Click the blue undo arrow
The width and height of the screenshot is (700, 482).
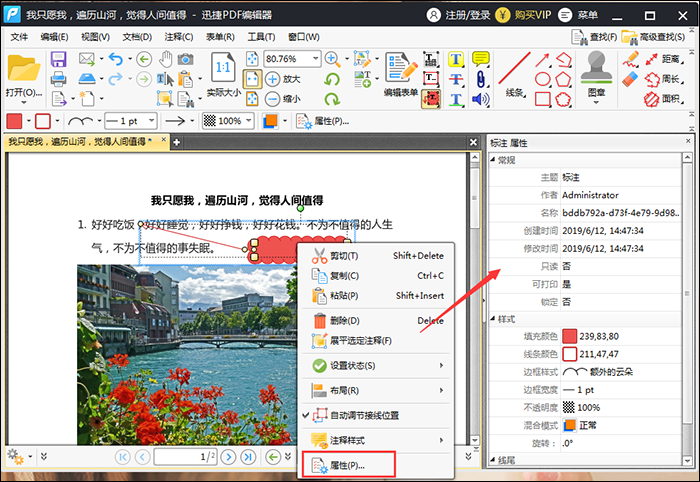click(116, 59)
